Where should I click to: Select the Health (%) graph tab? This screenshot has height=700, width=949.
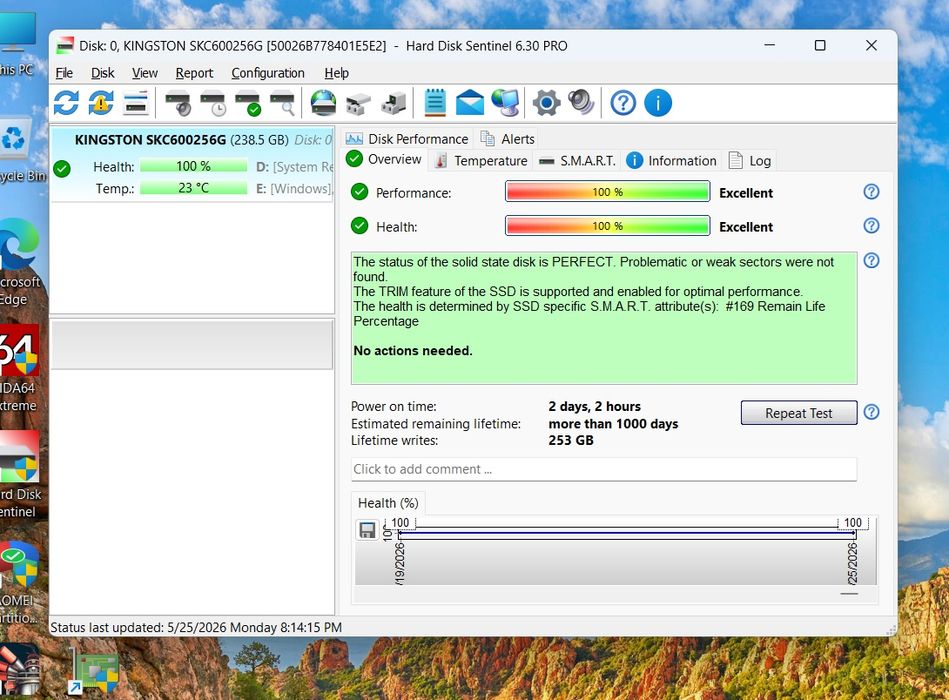coord(388,503)
